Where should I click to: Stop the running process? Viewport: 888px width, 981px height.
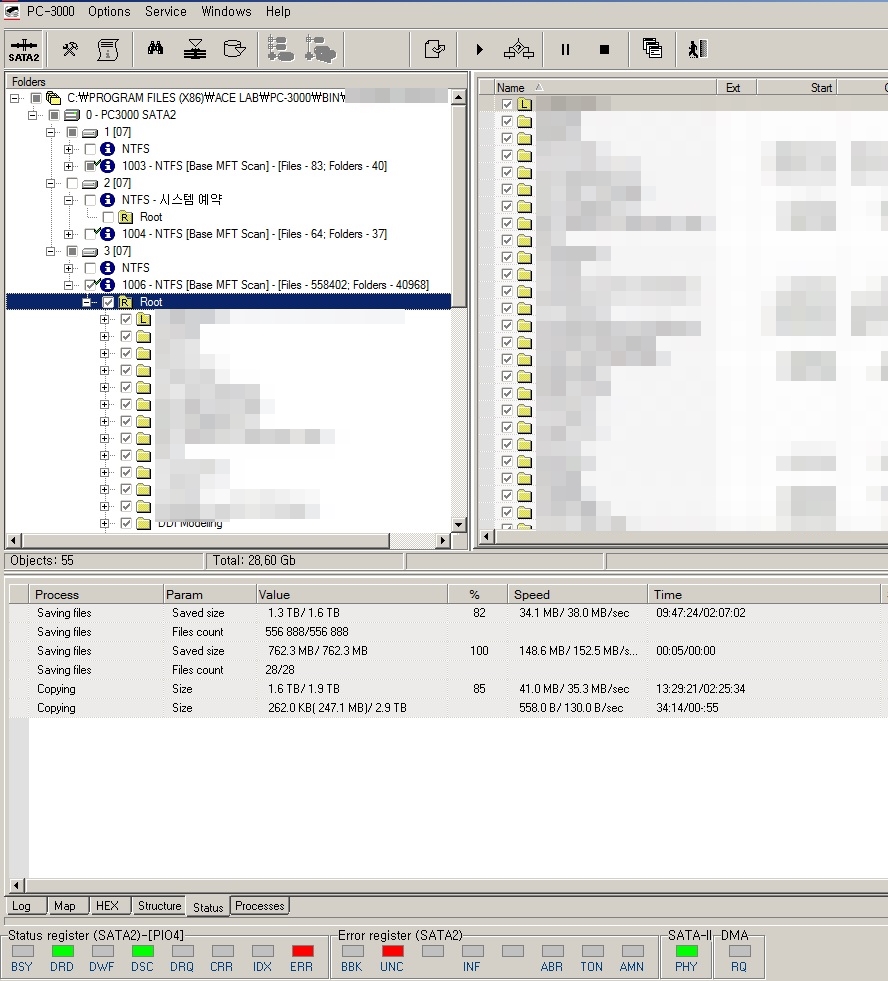point(604,49)
